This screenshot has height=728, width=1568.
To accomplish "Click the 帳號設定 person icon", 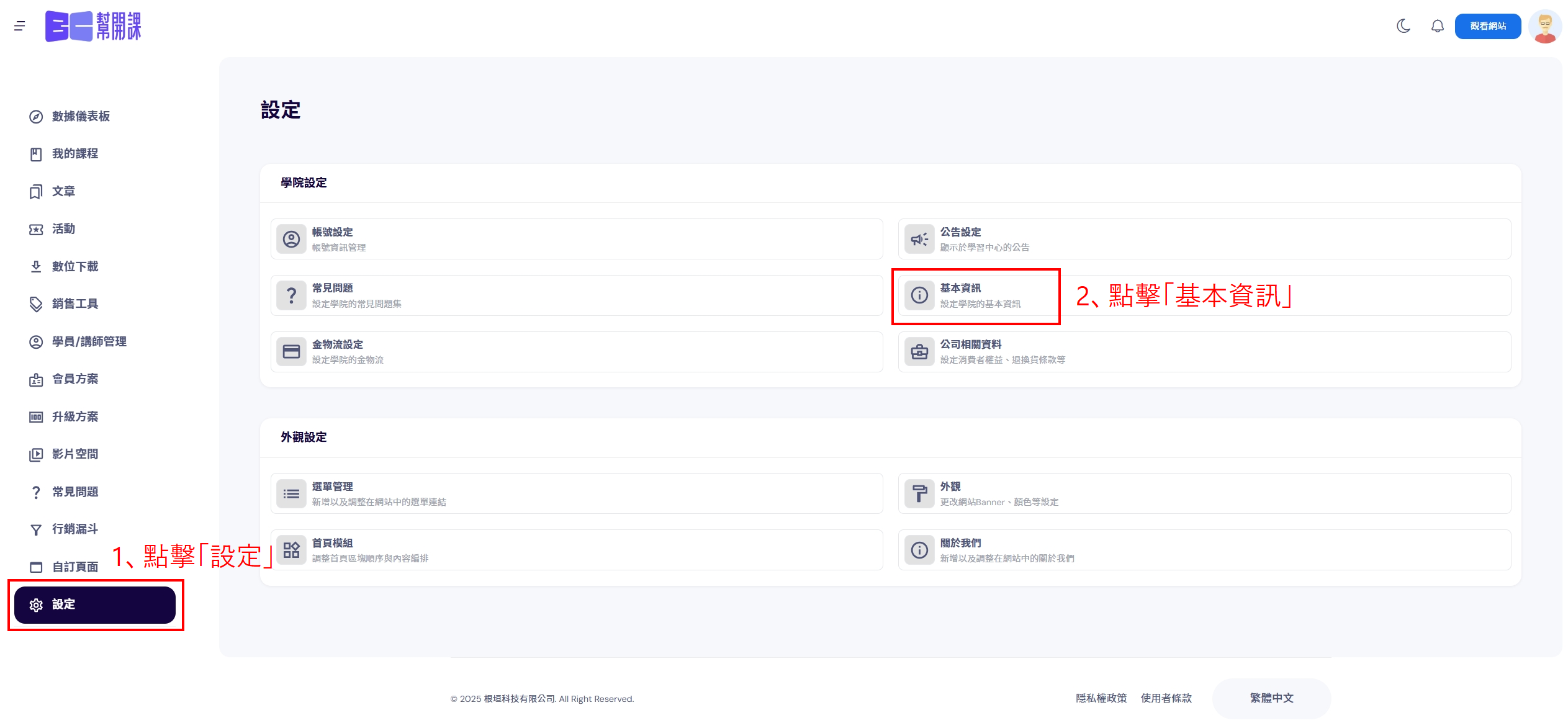I will 291,239.
